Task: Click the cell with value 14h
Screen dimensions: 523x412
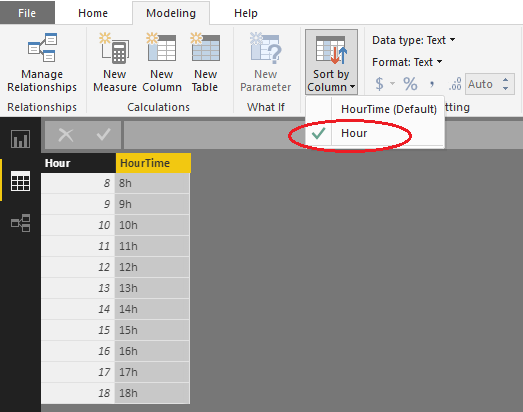Action: [152, 309]
